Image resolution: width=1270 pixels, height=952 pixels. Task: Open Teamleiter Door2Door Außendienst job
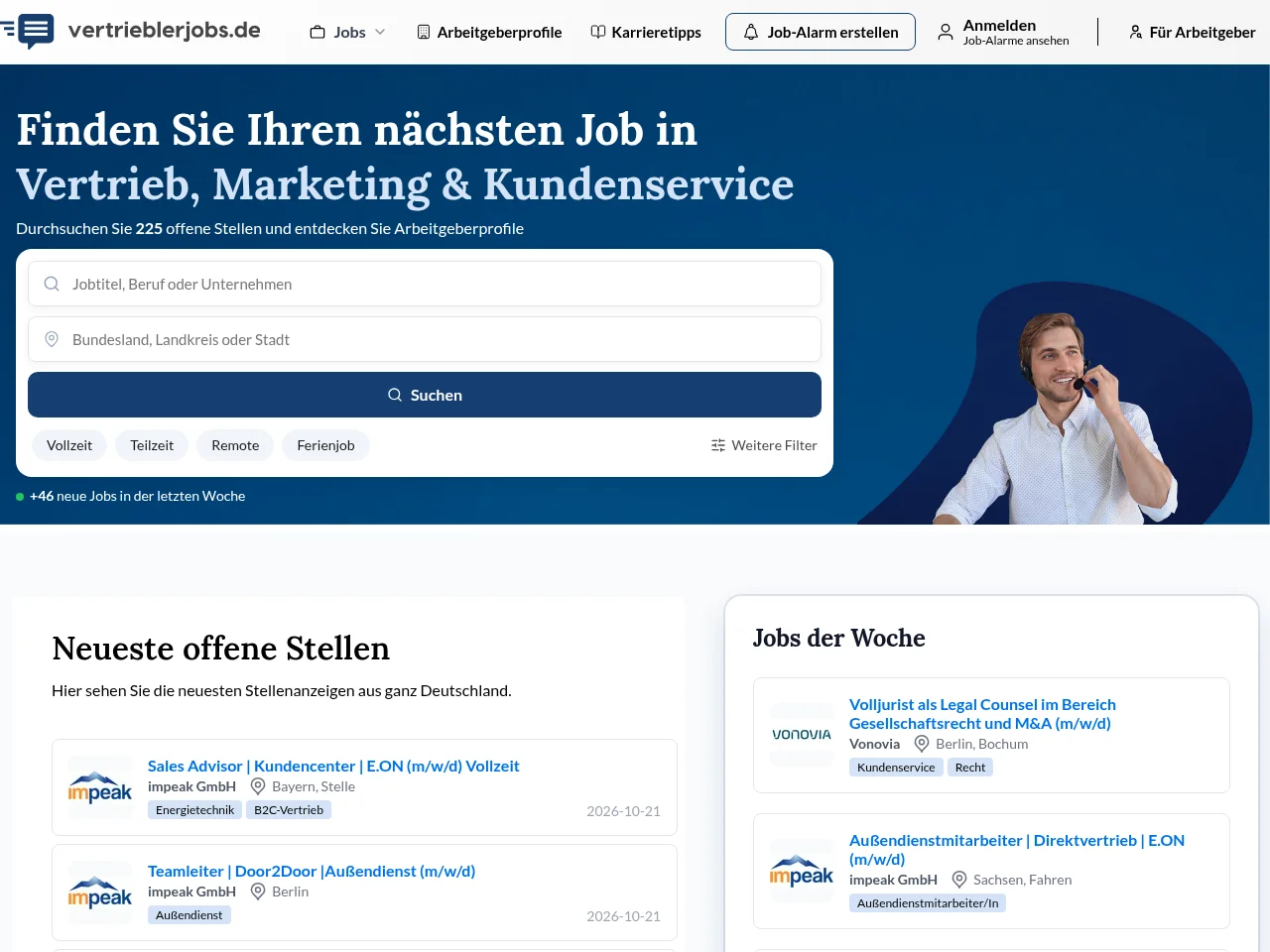click(312, 871)
